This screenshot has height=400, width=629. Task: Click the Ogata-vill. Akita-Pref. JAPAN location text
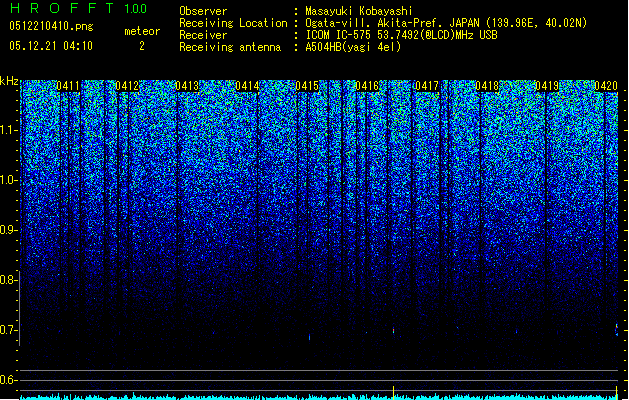point(446,23)
